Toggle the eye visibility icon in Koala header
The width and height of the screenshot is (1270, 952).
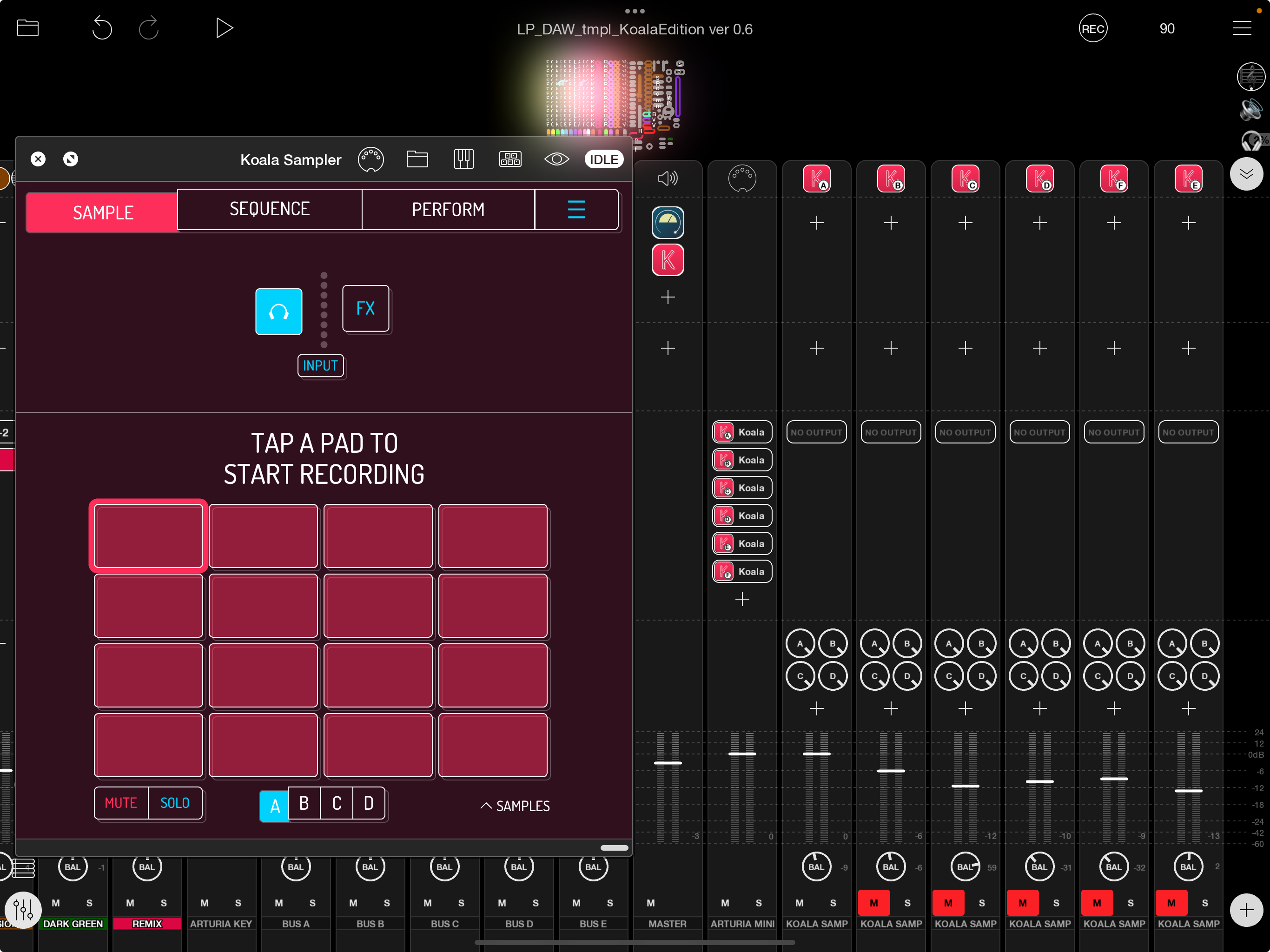[556, 159]
